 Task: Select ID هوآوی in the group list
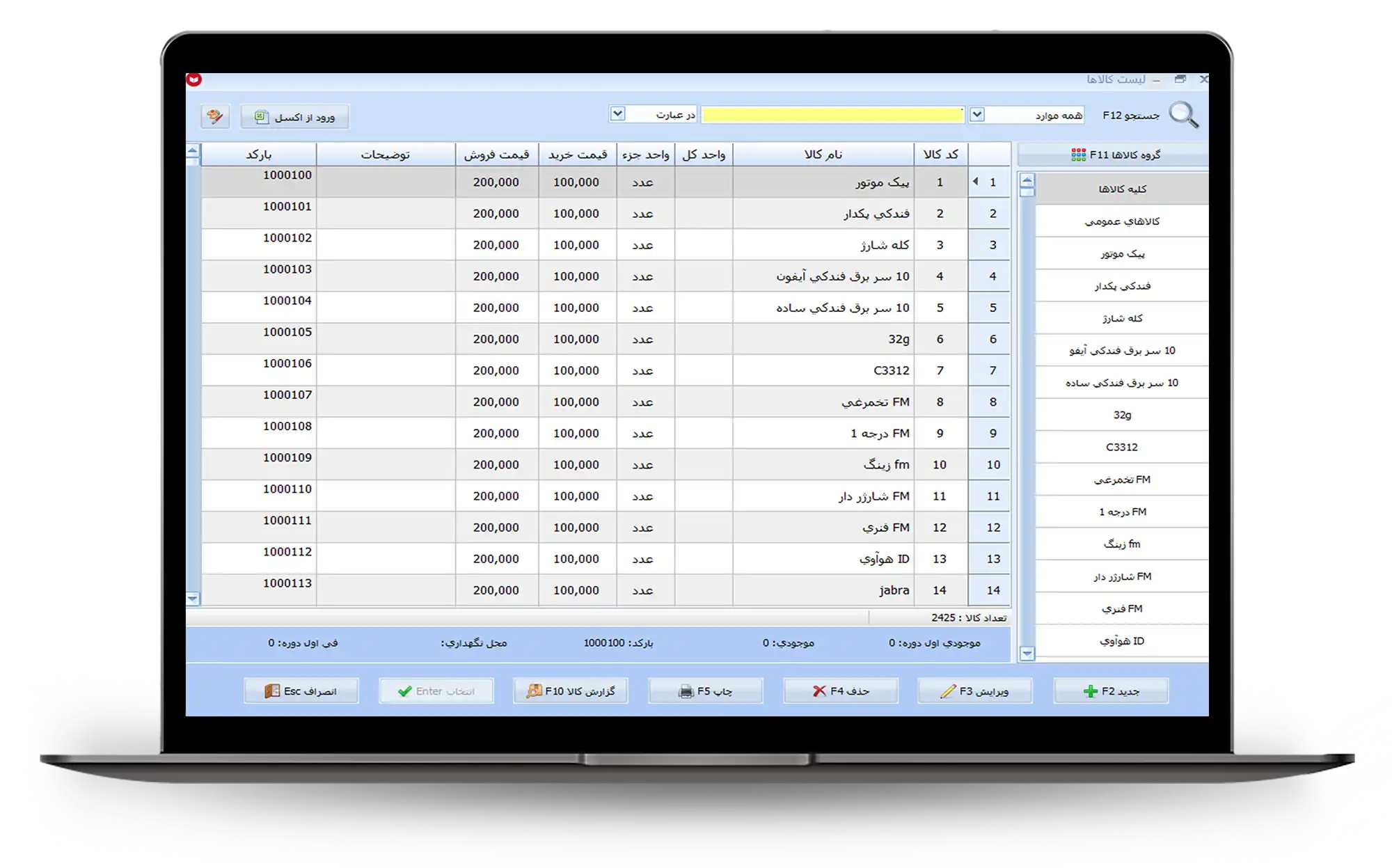pyautogui.click(x=1122, y=641)
